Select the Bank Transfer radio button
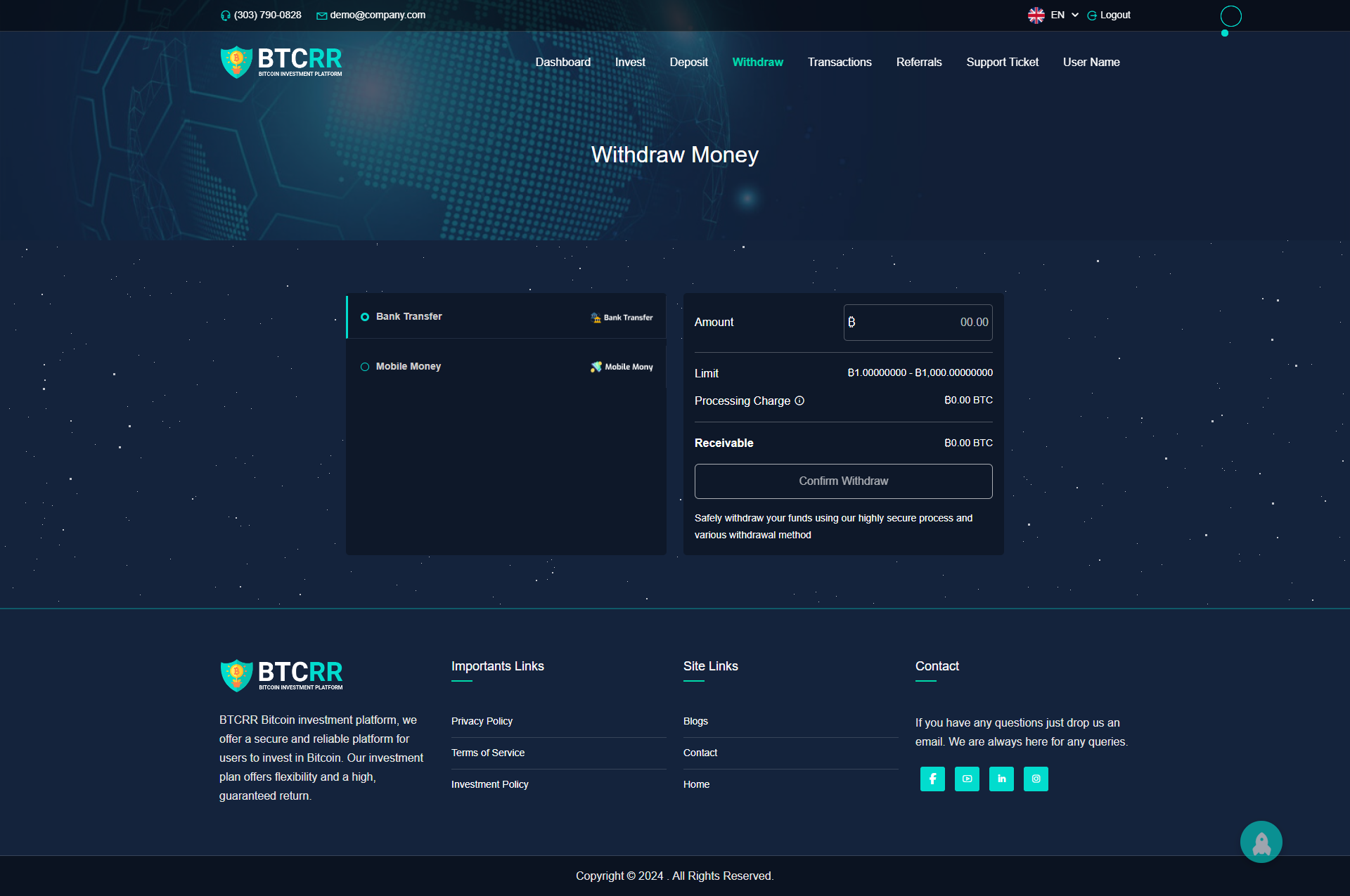This screenshot has height=896, width=1350. [365, 317]
